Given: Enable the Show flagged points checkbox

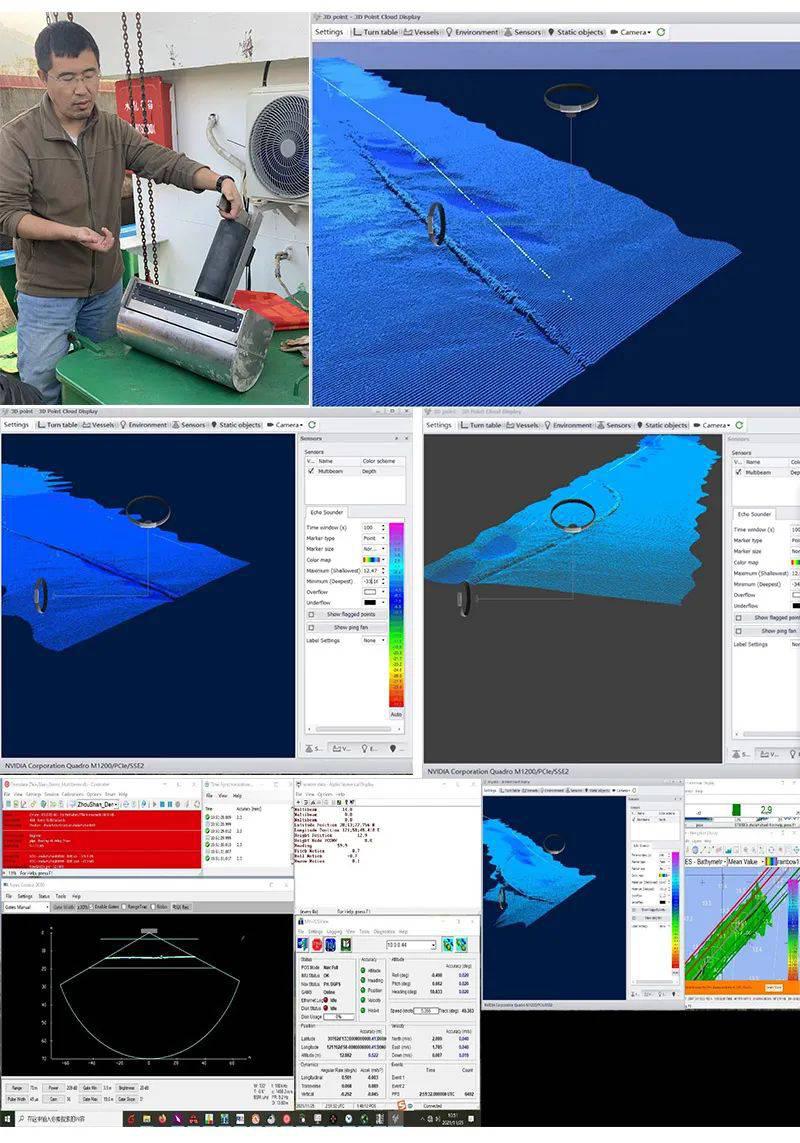Looking at the screenshot, I should tap(311, 614).
